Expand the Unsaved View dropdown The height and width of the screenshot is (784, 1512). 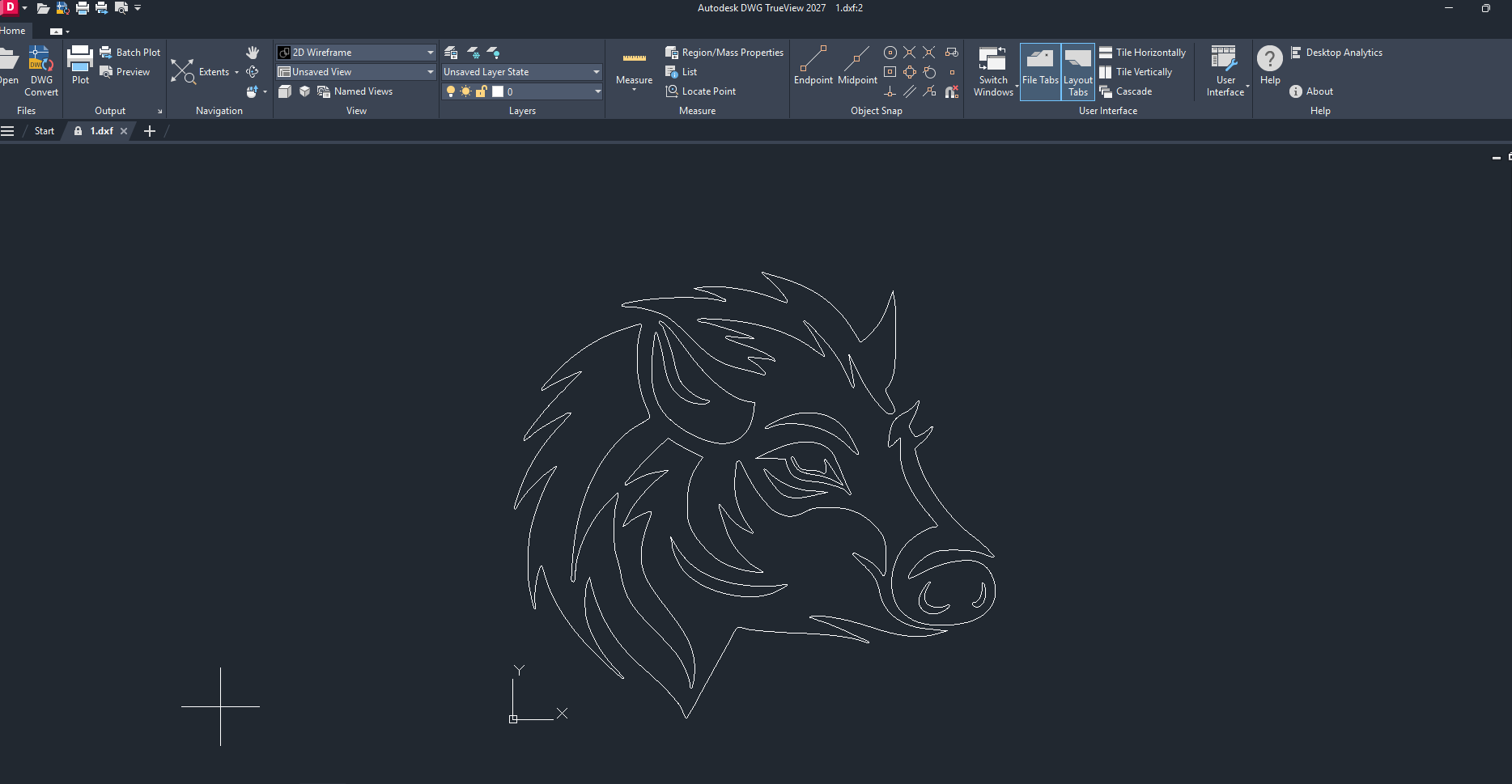(430, 72)
